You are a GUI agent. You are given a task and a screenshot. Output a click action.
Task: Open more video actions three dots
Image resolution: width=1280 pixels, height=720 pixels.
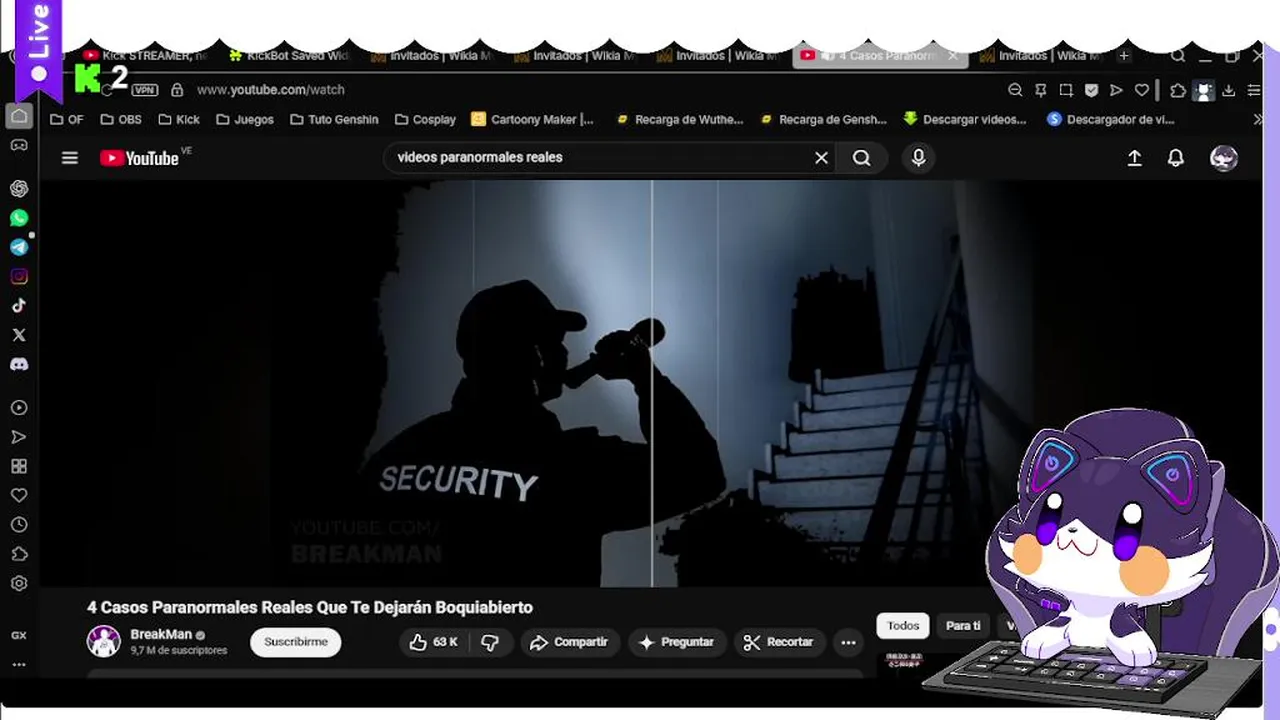(848, 642)
